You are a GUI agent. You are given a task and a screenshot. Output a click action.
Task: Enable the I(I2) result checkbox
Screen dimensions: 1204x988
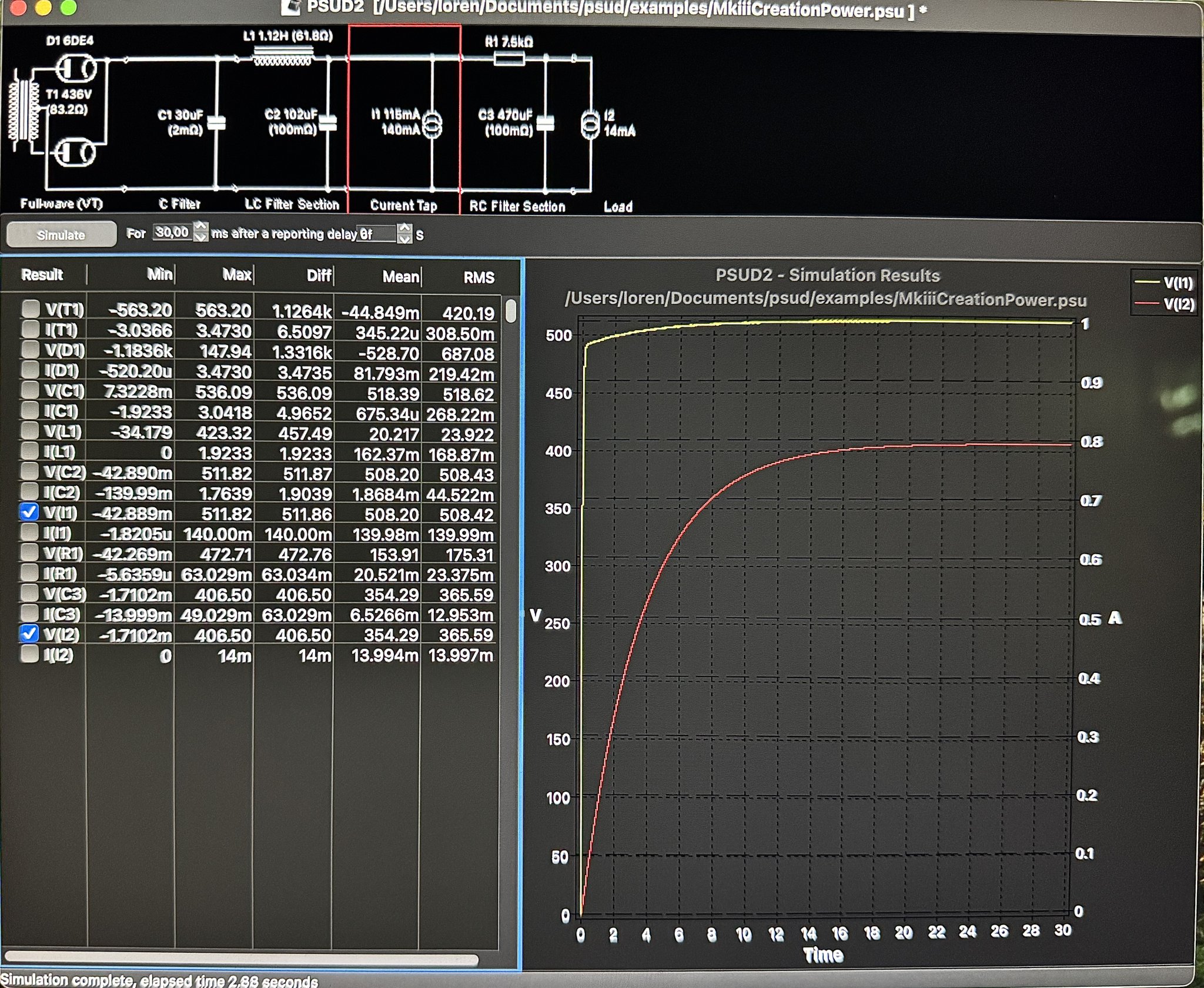29,654
